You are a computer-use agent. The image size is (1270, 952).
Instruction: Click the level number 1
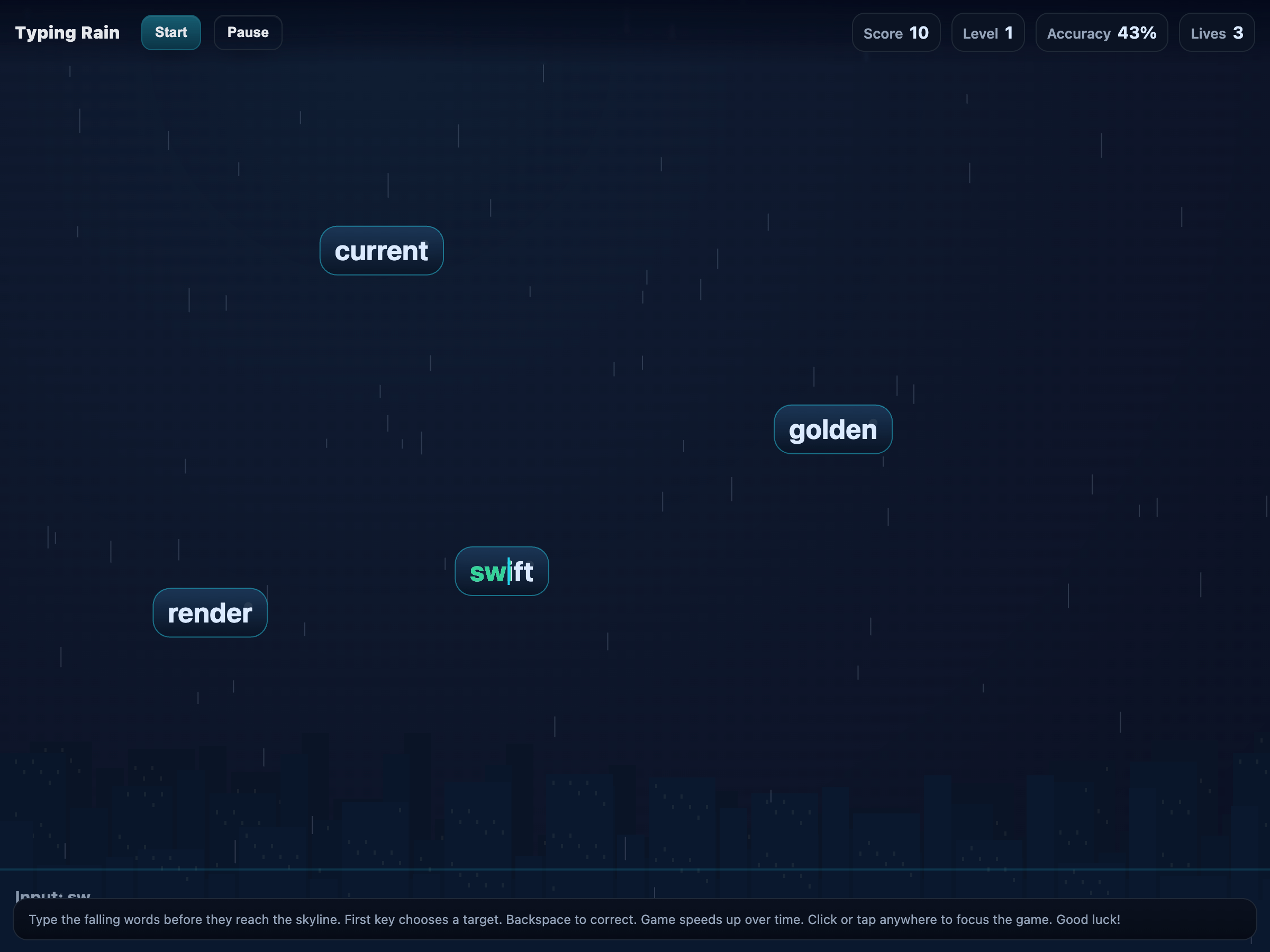click(1008, 33)
